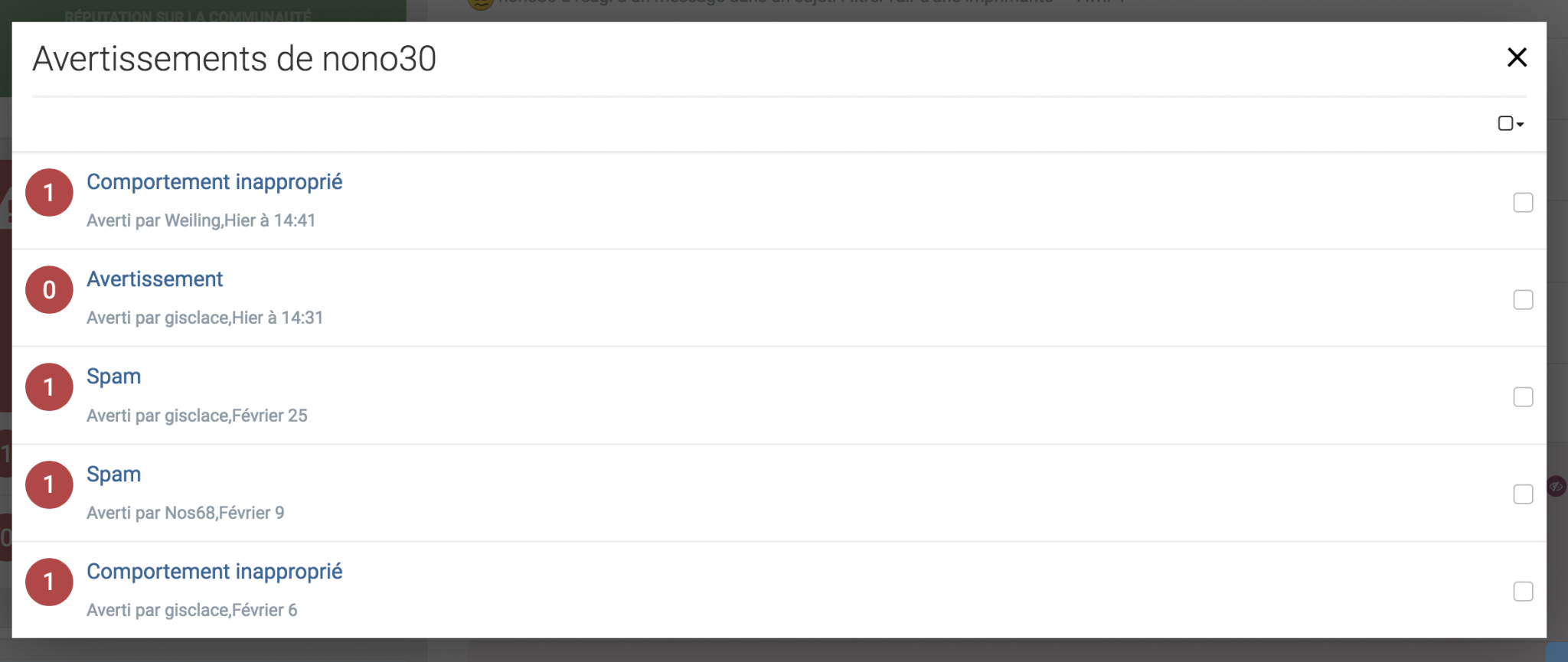
Task: Click the red 0-point badge beside Avertissement
Action: [49, 290]
